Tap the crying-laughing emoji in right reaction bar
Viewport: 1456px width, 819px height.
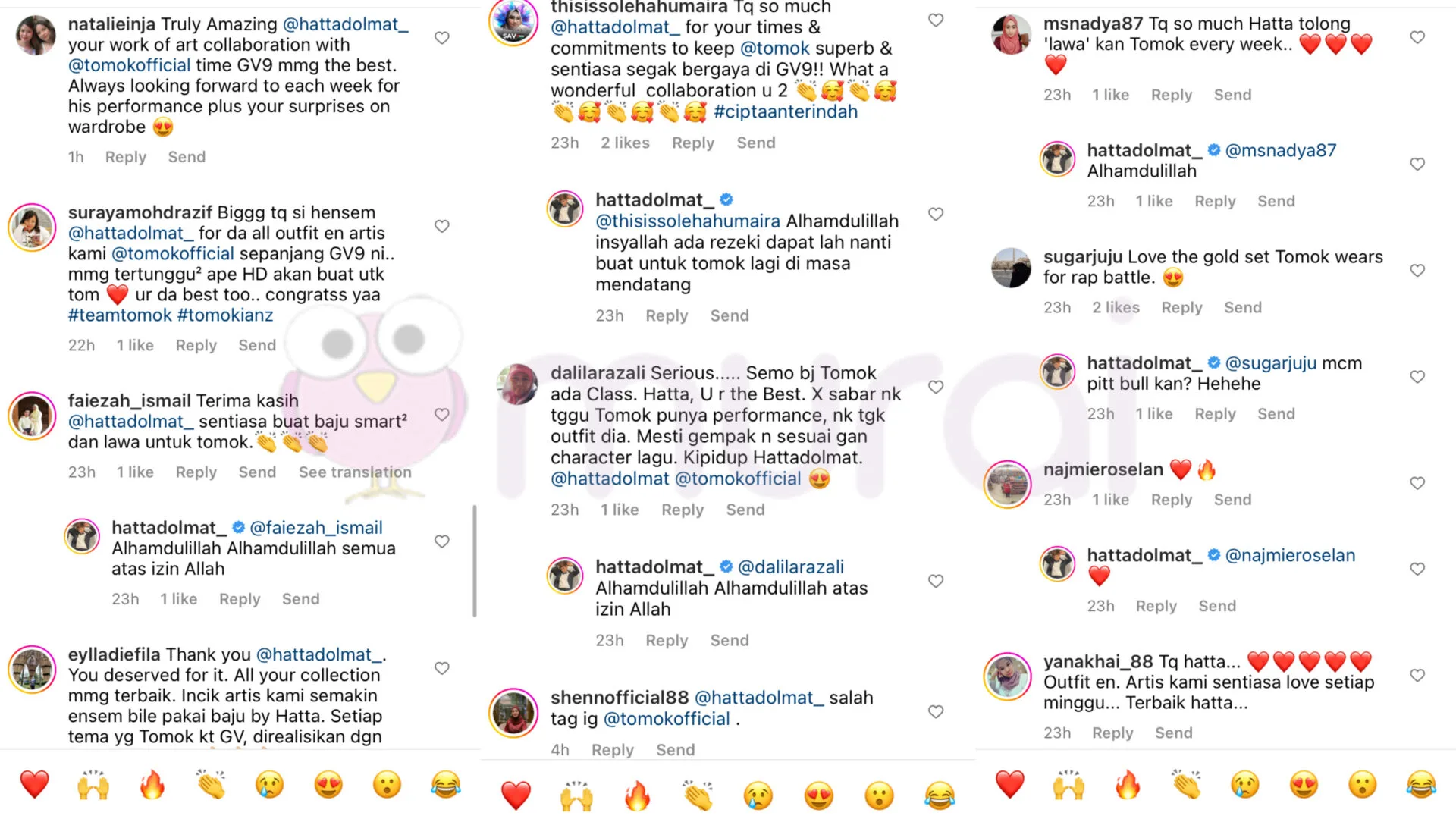1421,785
